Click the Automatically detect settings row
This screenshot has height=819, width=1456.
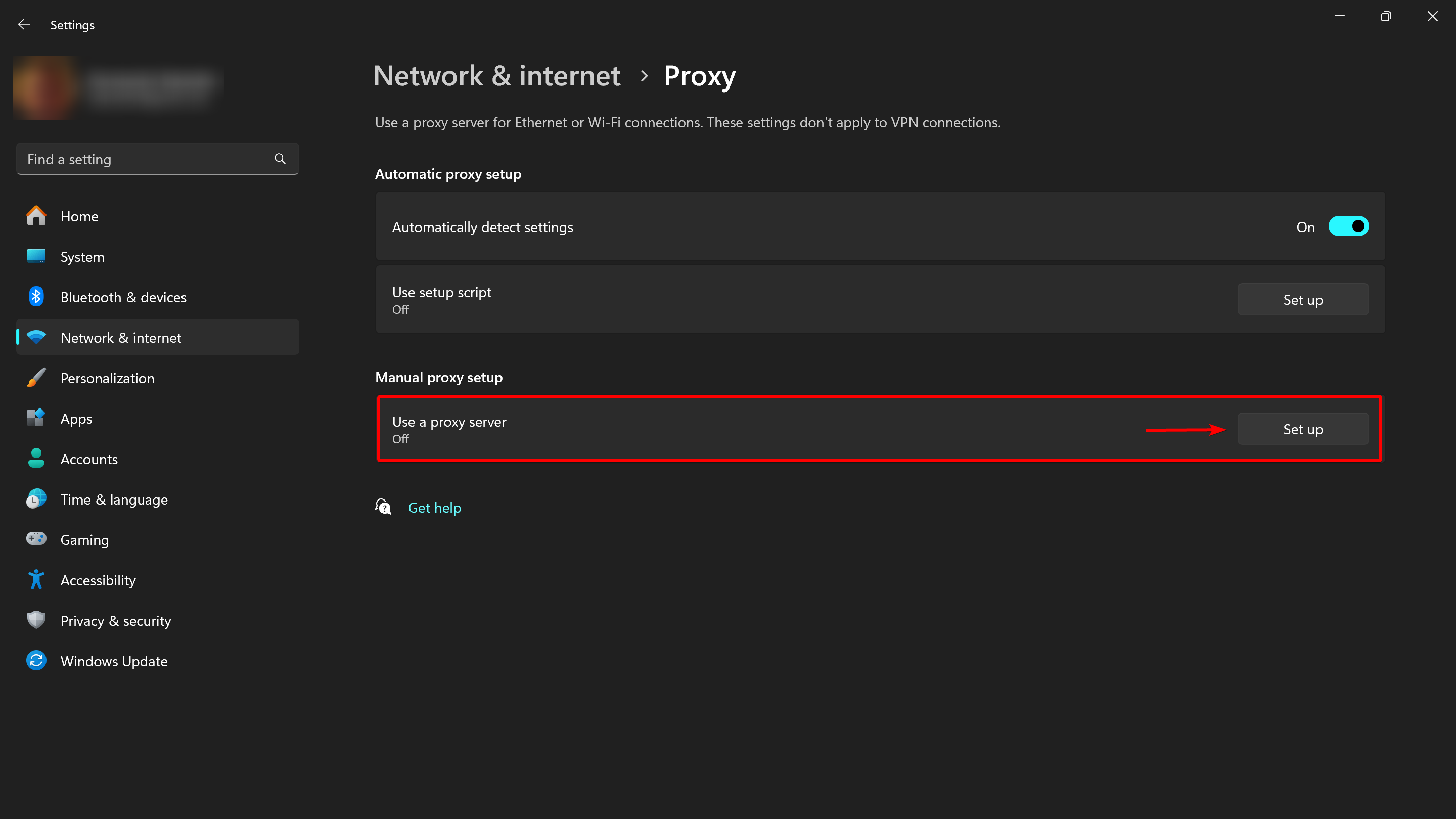point(880,226)
